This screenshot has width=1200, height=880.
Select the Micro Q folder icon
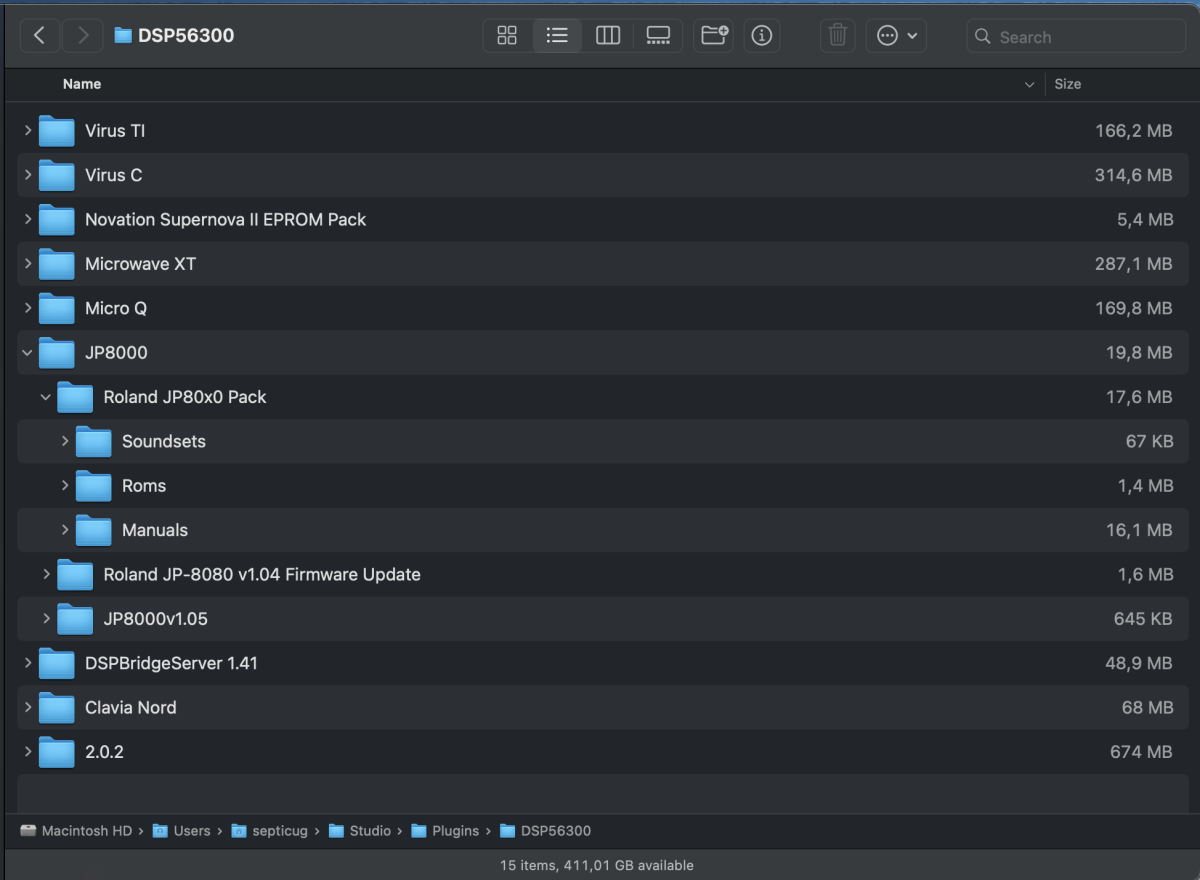click(x=57, y=308)
